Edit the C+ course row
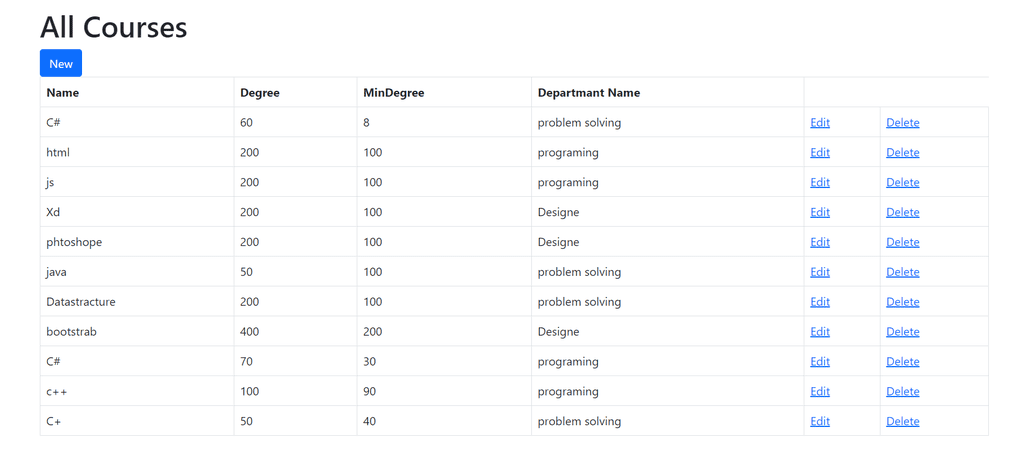 pos(820,422)
